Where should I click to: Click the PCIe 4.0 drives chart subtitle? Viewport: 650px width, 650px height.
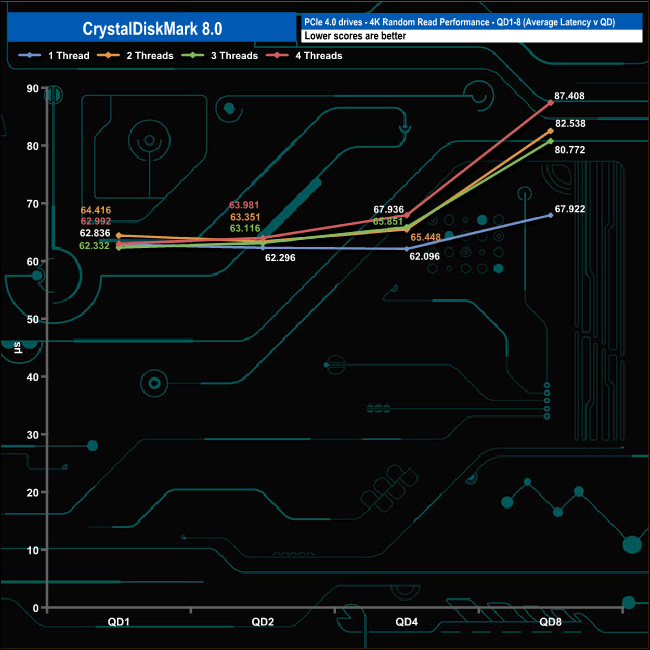(459, 22)
